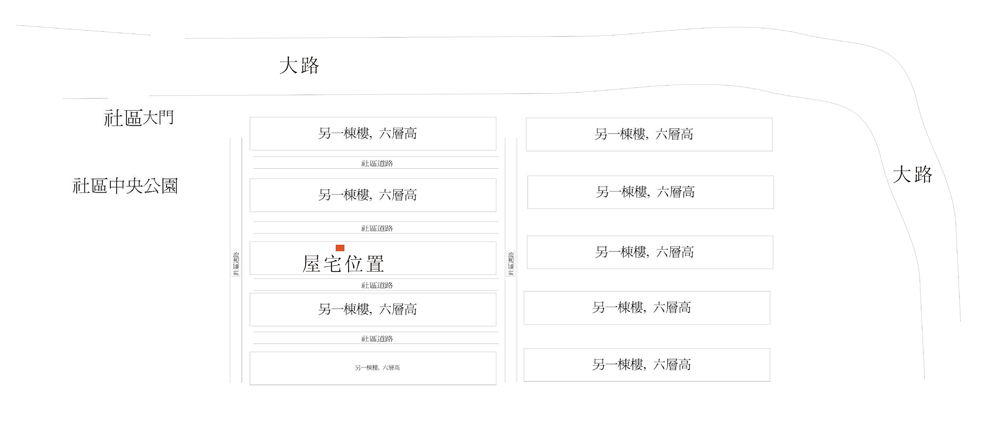Click the uppermost horizontal 社區道路 label
The image size is (992, 434).
click(x=377, y=163)
